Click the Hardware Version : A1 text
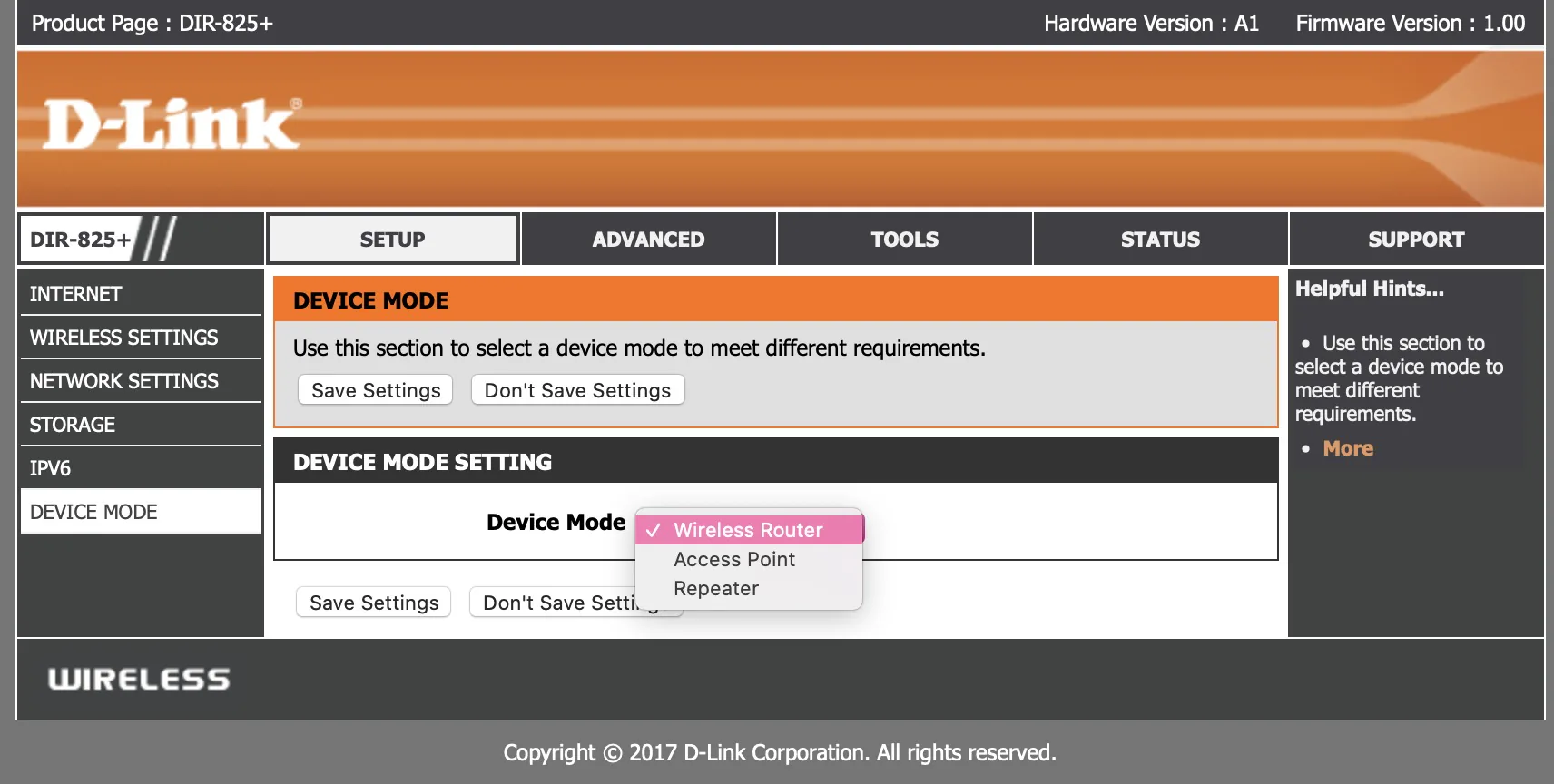This screenshot has height=784, width=1554. [x=1151, y=23]
